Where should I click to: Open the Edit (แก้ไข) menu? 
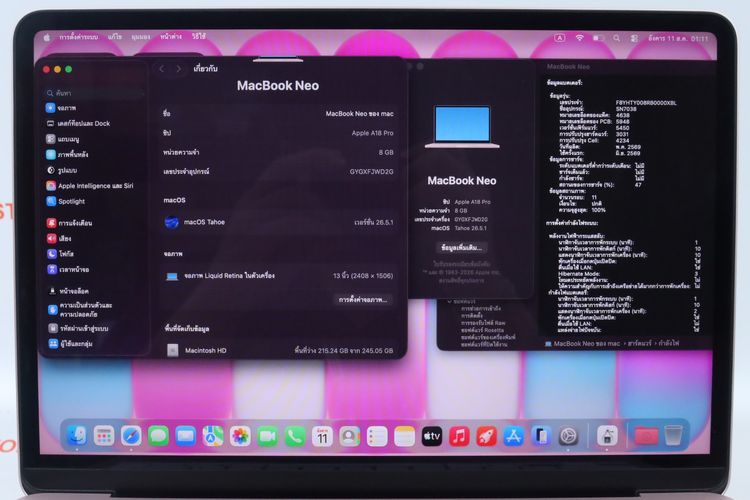[115, 37]
